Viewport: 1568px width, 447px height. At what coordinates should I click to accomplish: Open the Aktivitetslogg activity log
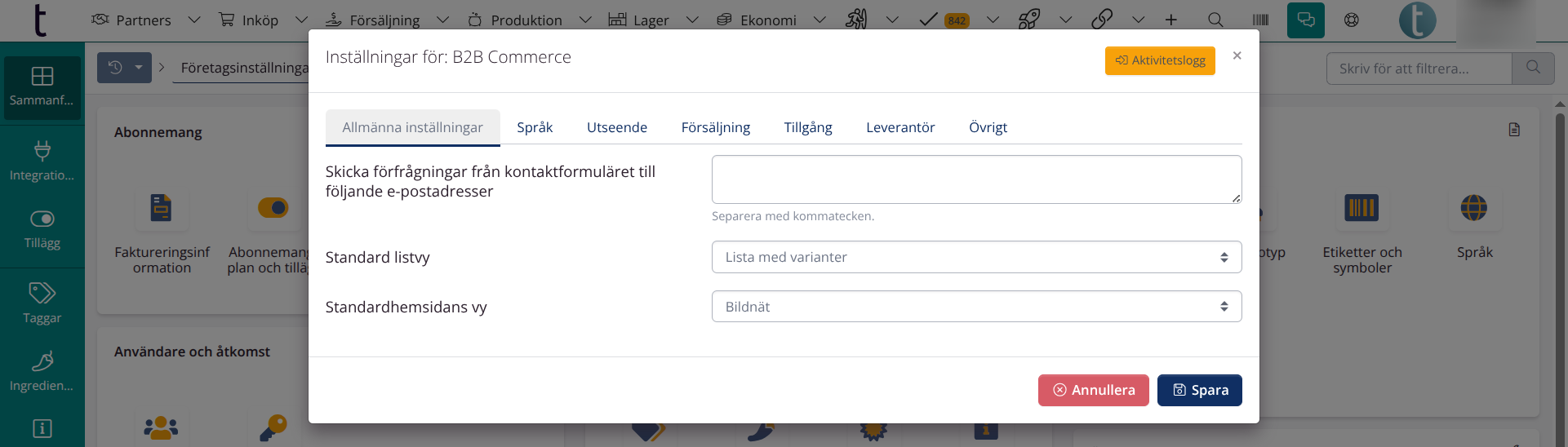[1160, 60]
